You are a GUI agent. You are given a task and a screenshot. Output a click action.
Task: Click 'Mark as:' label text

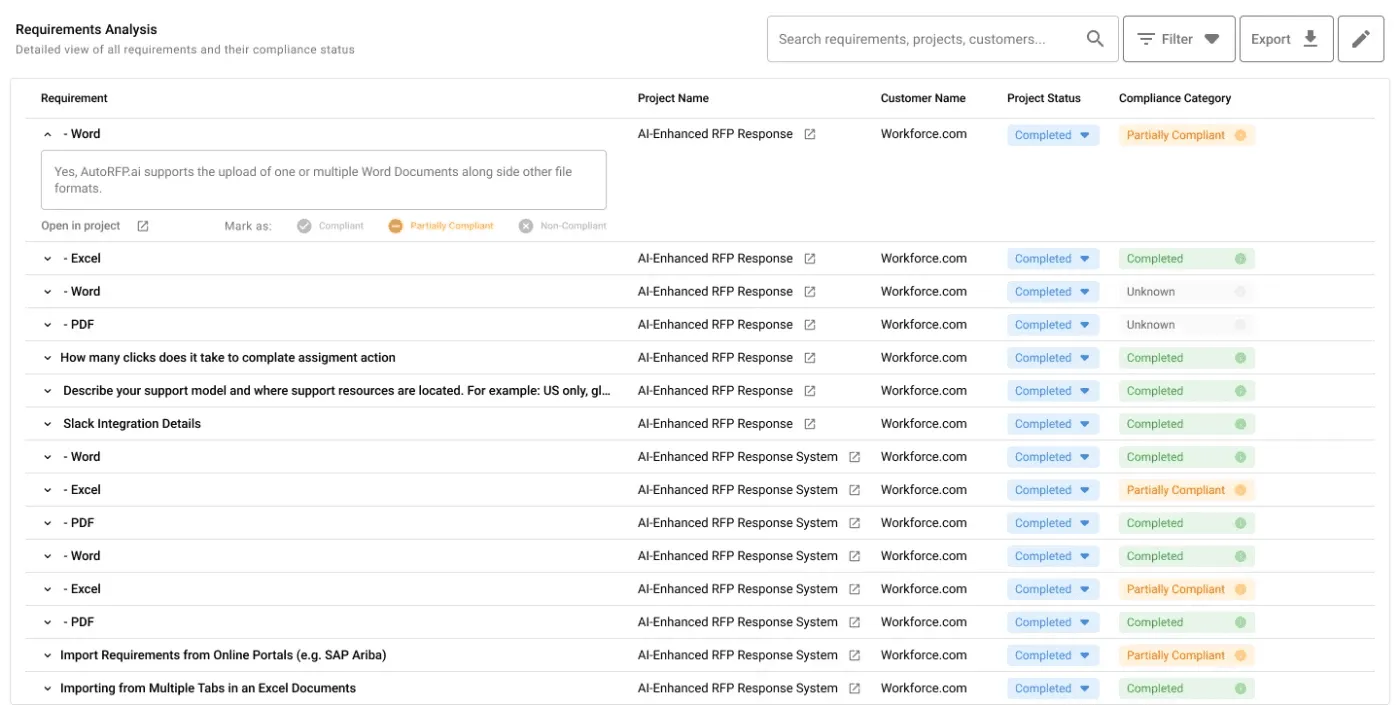coord(248,226)
